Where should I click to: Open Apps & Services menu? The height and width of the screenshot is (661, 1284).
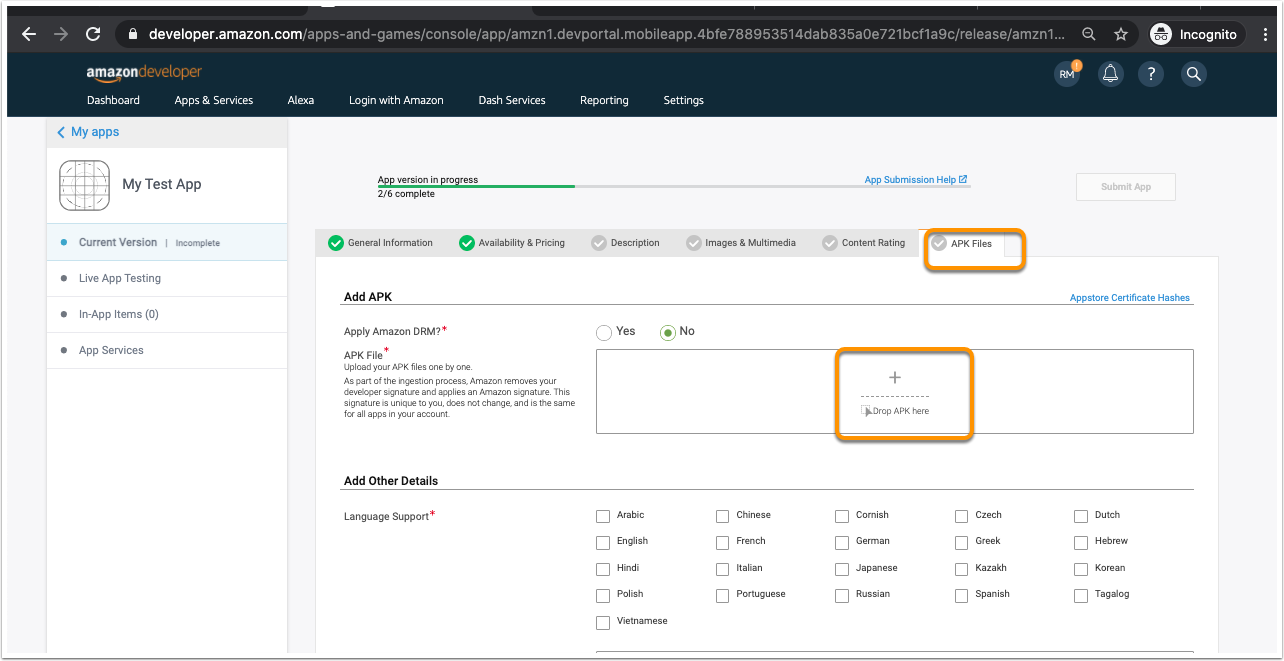coord(214,100)
